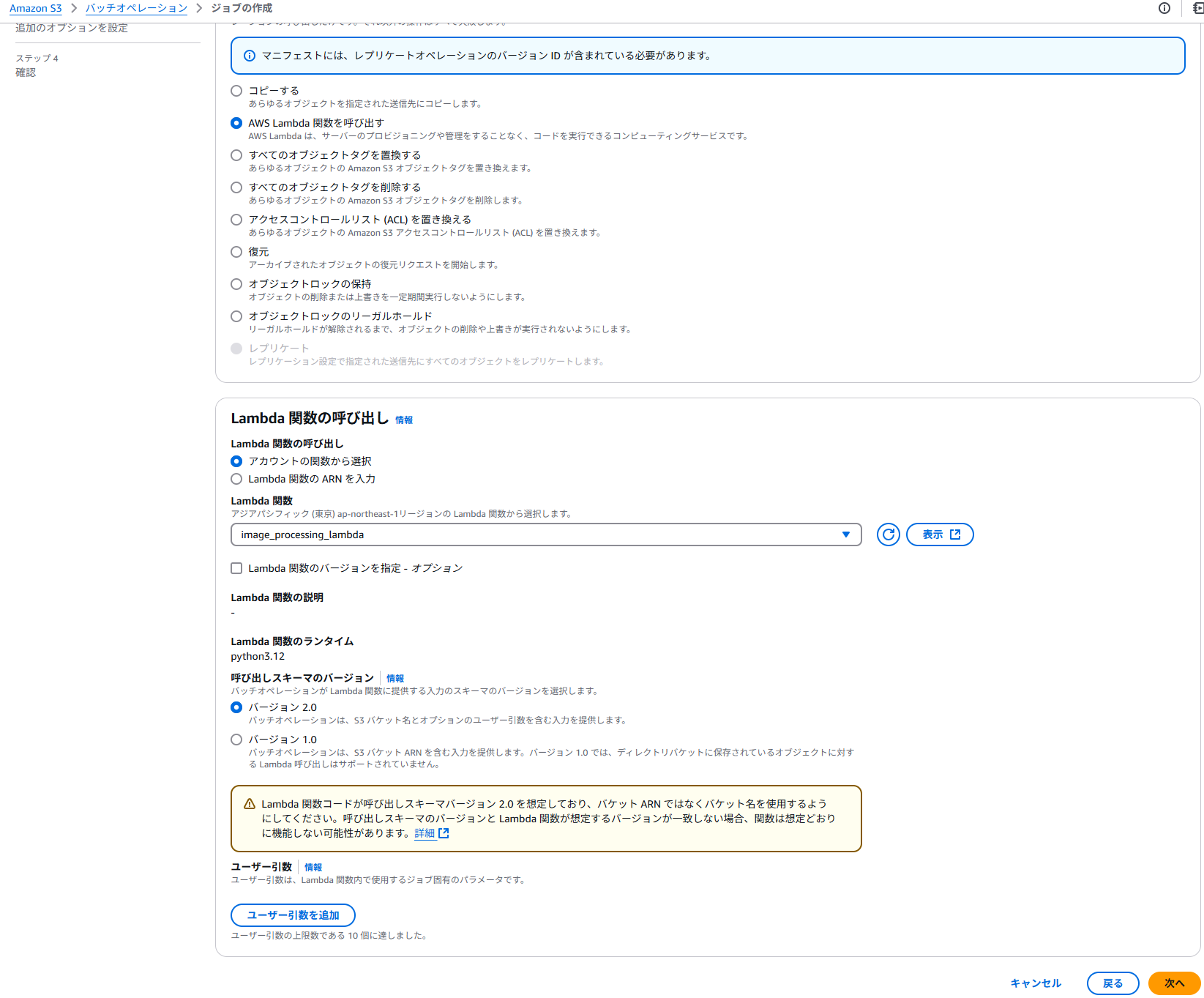Select schema バージョン 2.0 radio button

tap(236, 707)
